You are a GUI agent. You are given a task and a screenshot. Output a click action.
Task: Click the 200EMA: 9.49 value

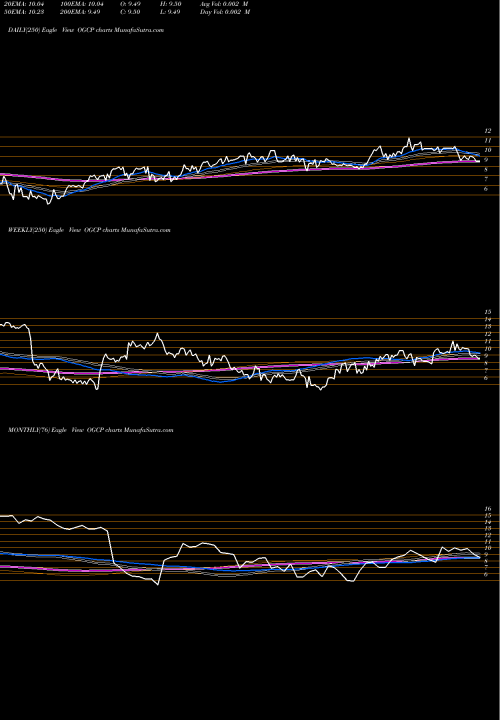pyautogui.click(x=80, y=12)
